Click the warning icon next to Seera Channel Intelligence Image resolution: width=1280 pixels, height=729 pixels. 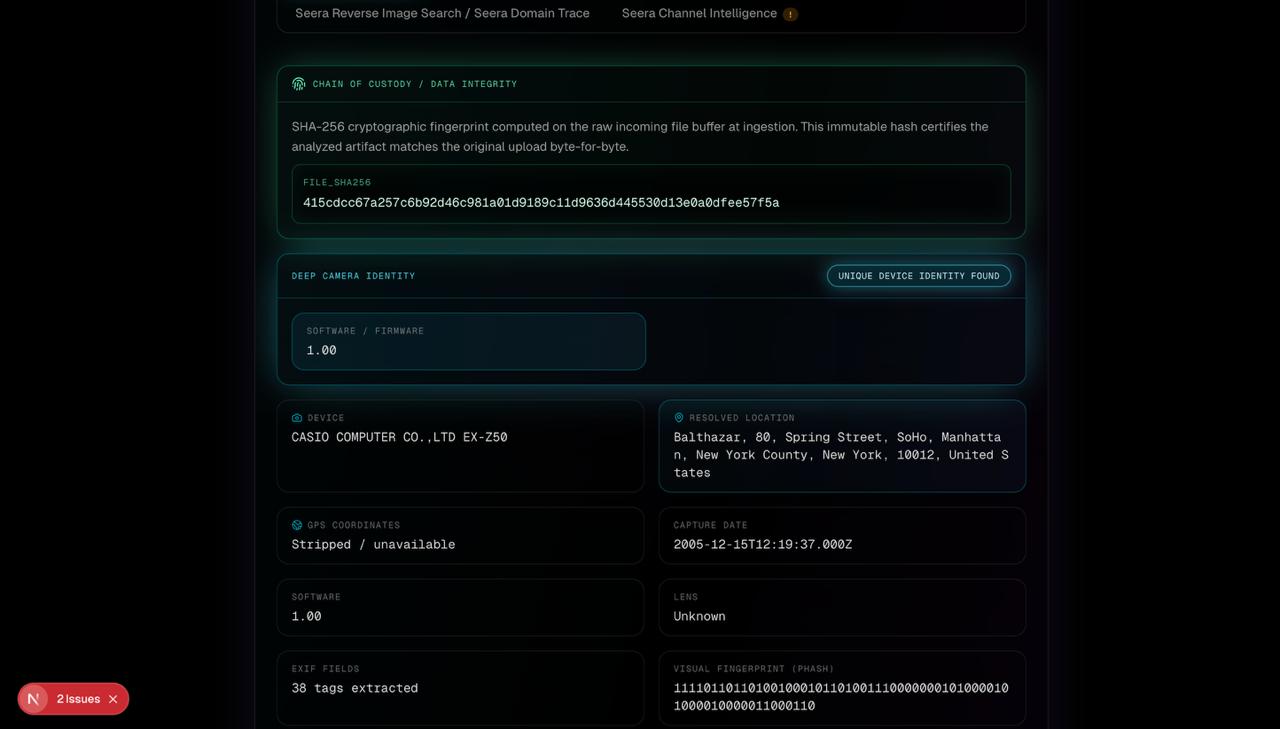(x=790, y=14)
